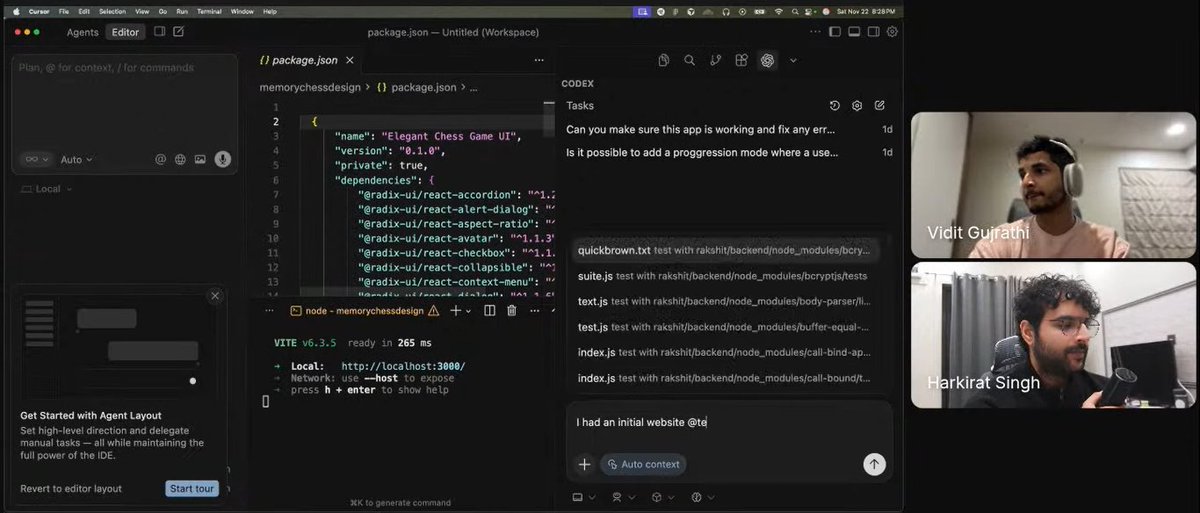Viewport: 1200px width, 513px height.
Task: Open Codex task history clock icon
Action: point(835,105)
